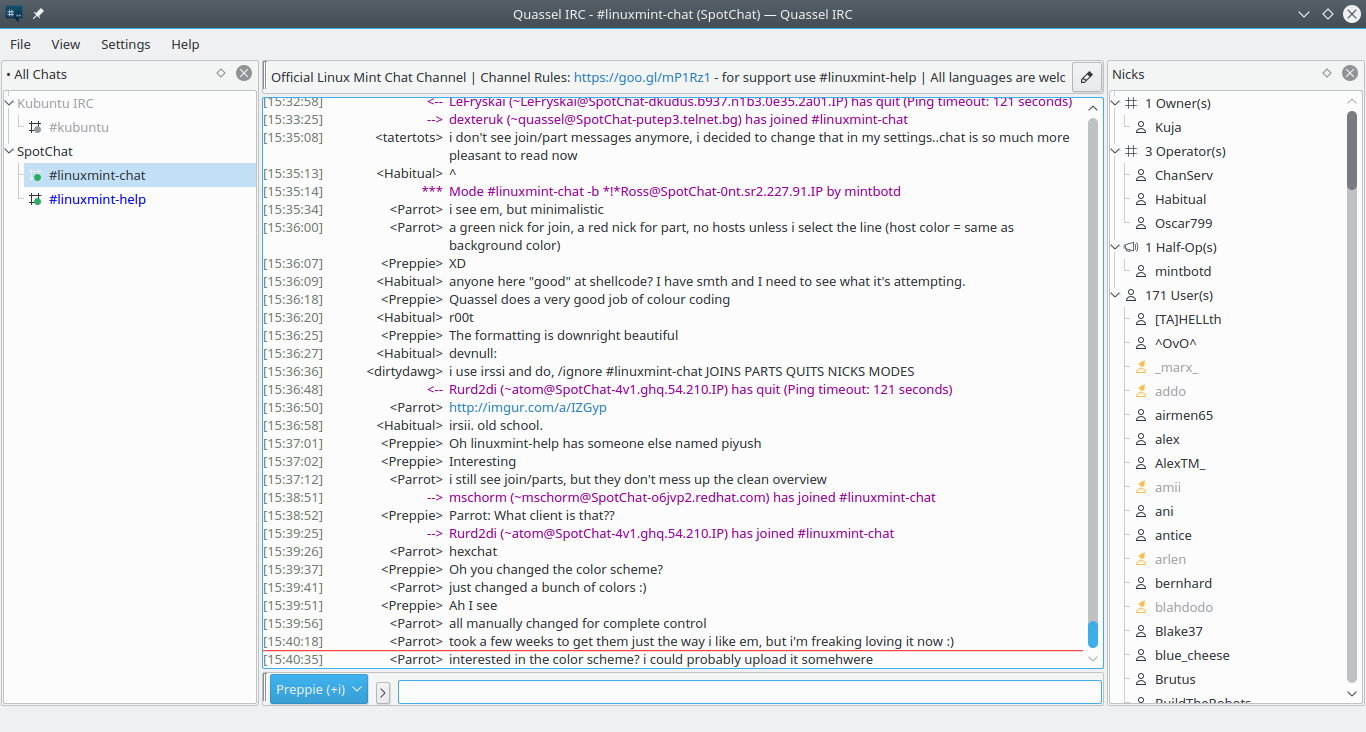Select nick airmen65 in the list
1366x732 pixels.
1184,415
